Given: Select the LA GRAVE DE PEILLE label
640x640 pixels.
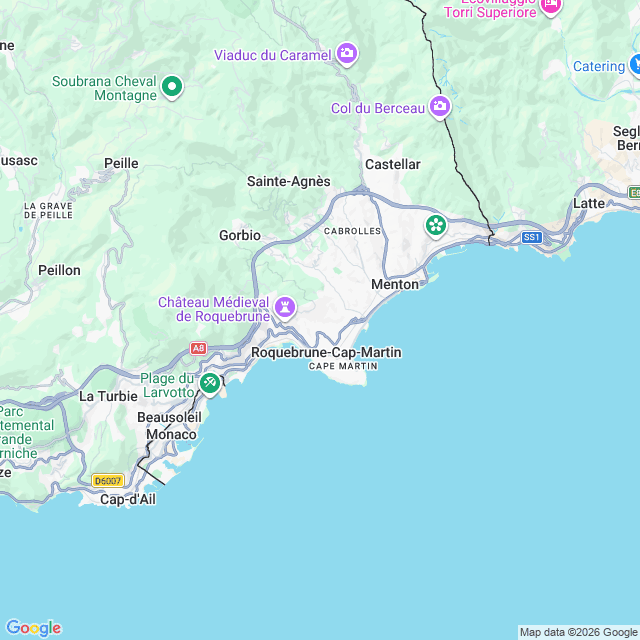Looking at the screenshot, I should 48,211.
